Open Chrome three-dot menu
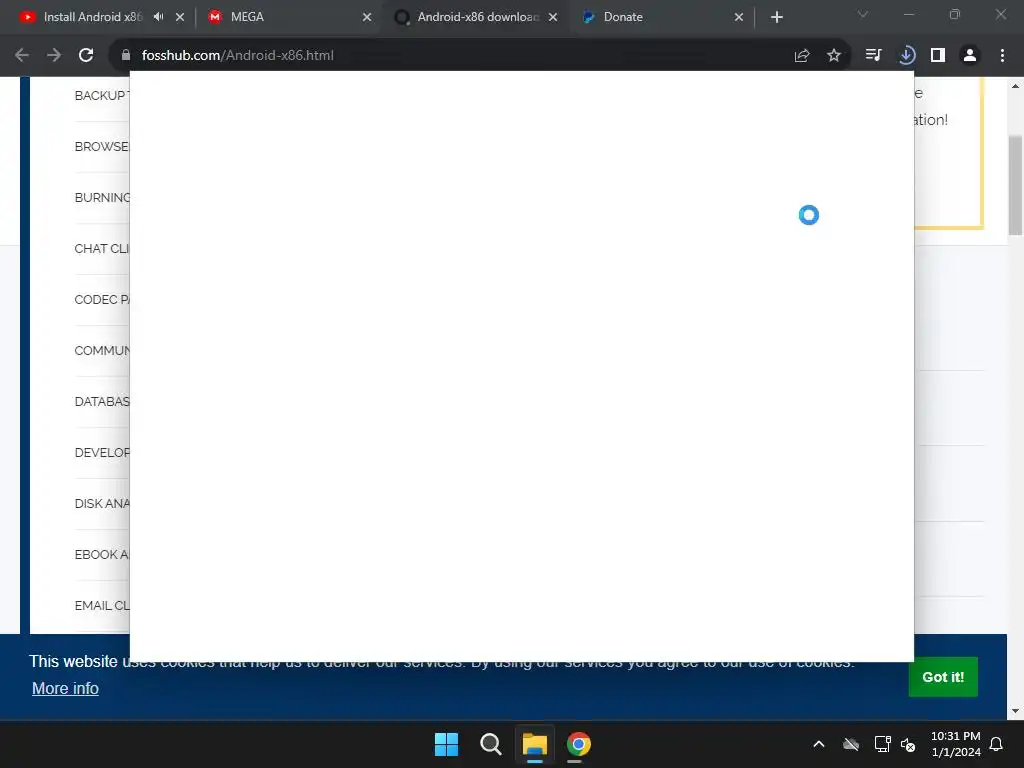 pos(1002,56)
